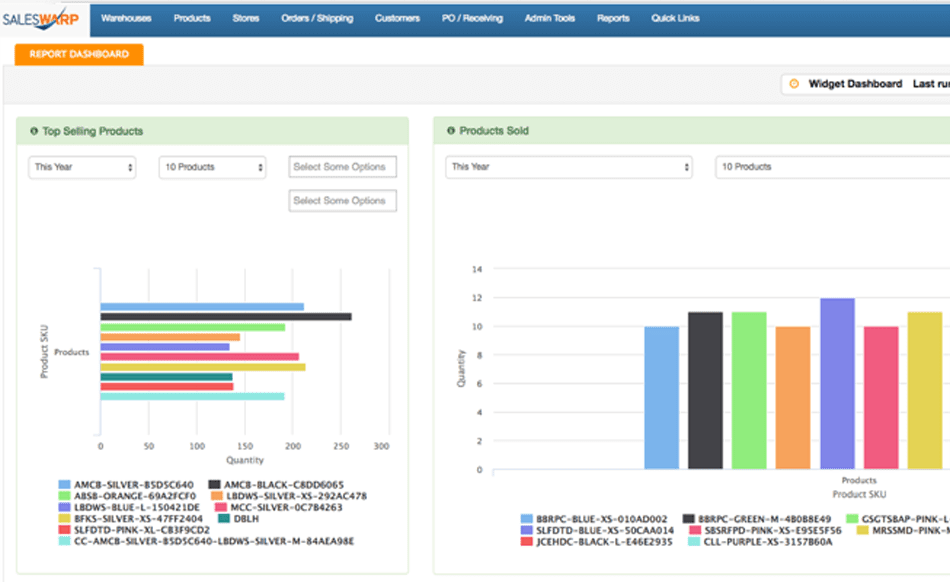The width and height of the screenshot is (950, 582).
Task: Toggle AMCB-BLACK-C8DD6065 legend swatch
Action: point(214,484)
